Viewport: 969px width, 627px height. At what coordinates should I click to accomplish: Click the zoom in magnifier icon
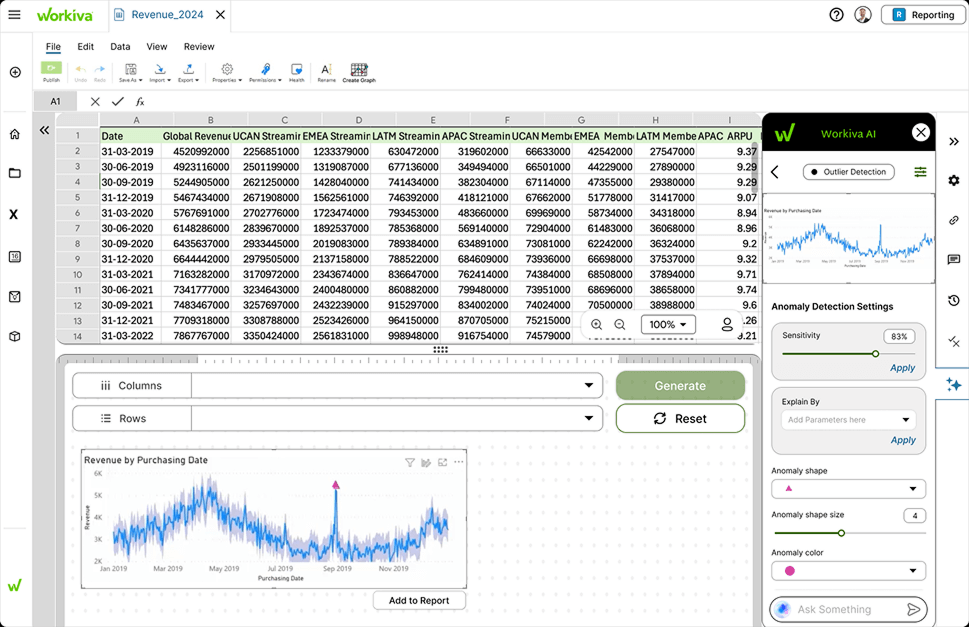[596, 324]
